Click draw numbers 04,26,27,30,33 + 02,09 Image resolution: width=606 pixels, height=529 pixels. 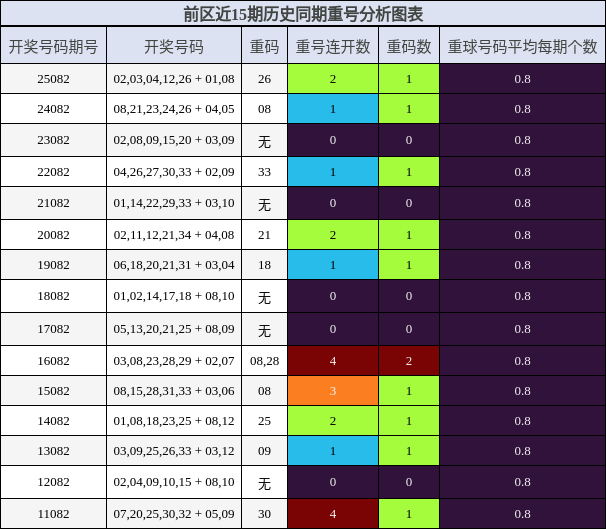pyautogui.click(x=174, y=172)
